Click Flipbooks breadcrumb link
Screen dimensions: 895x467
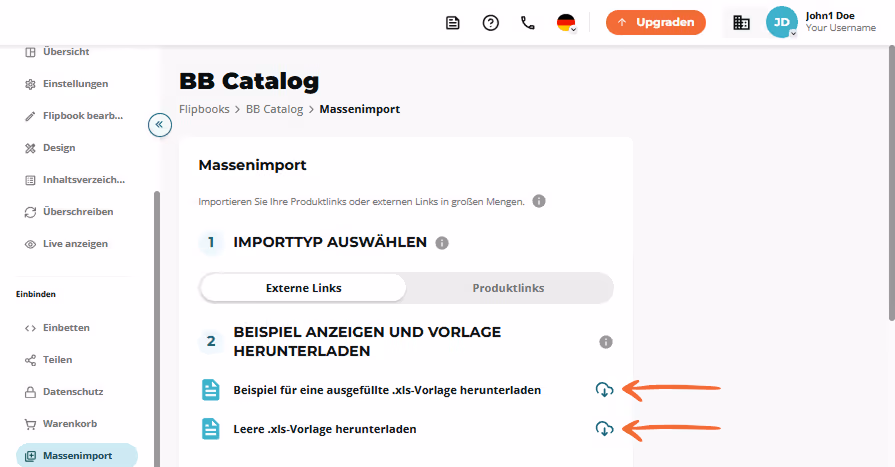tap(204, 109)
